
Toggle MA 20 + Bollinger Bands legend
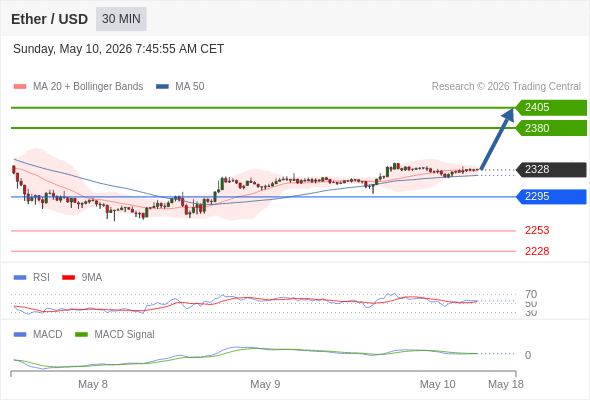(78, 87)
